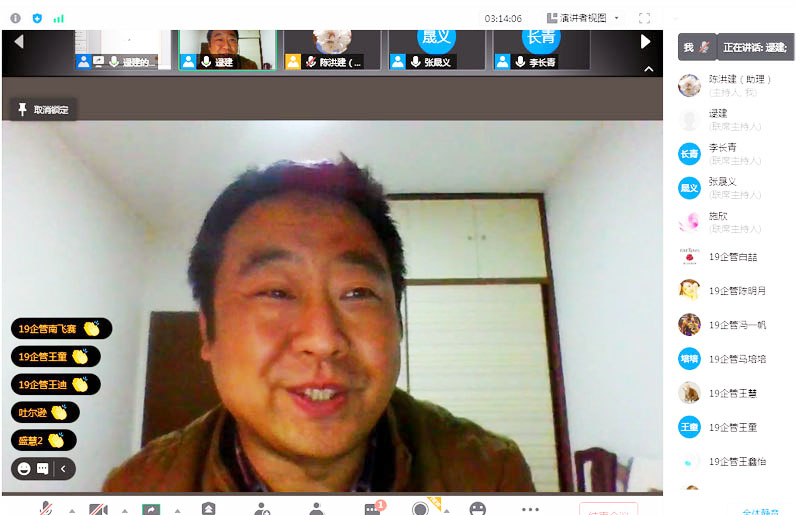Click the 我 mute status tab

click(696, 47)
